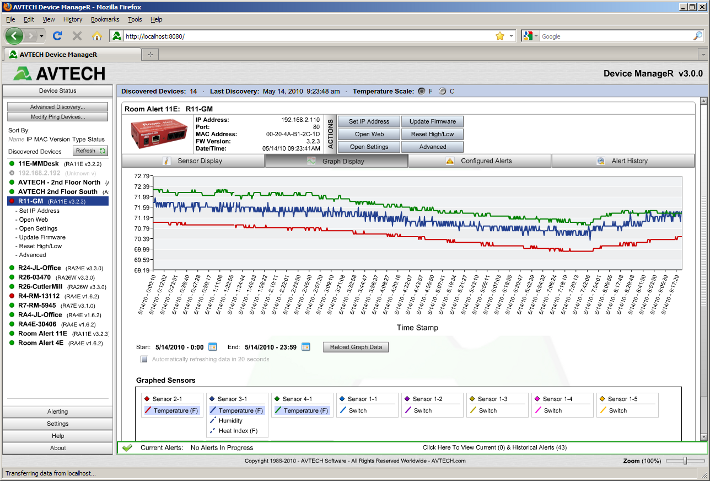
Task: Open the Tools menu
Action: [134, 19]
